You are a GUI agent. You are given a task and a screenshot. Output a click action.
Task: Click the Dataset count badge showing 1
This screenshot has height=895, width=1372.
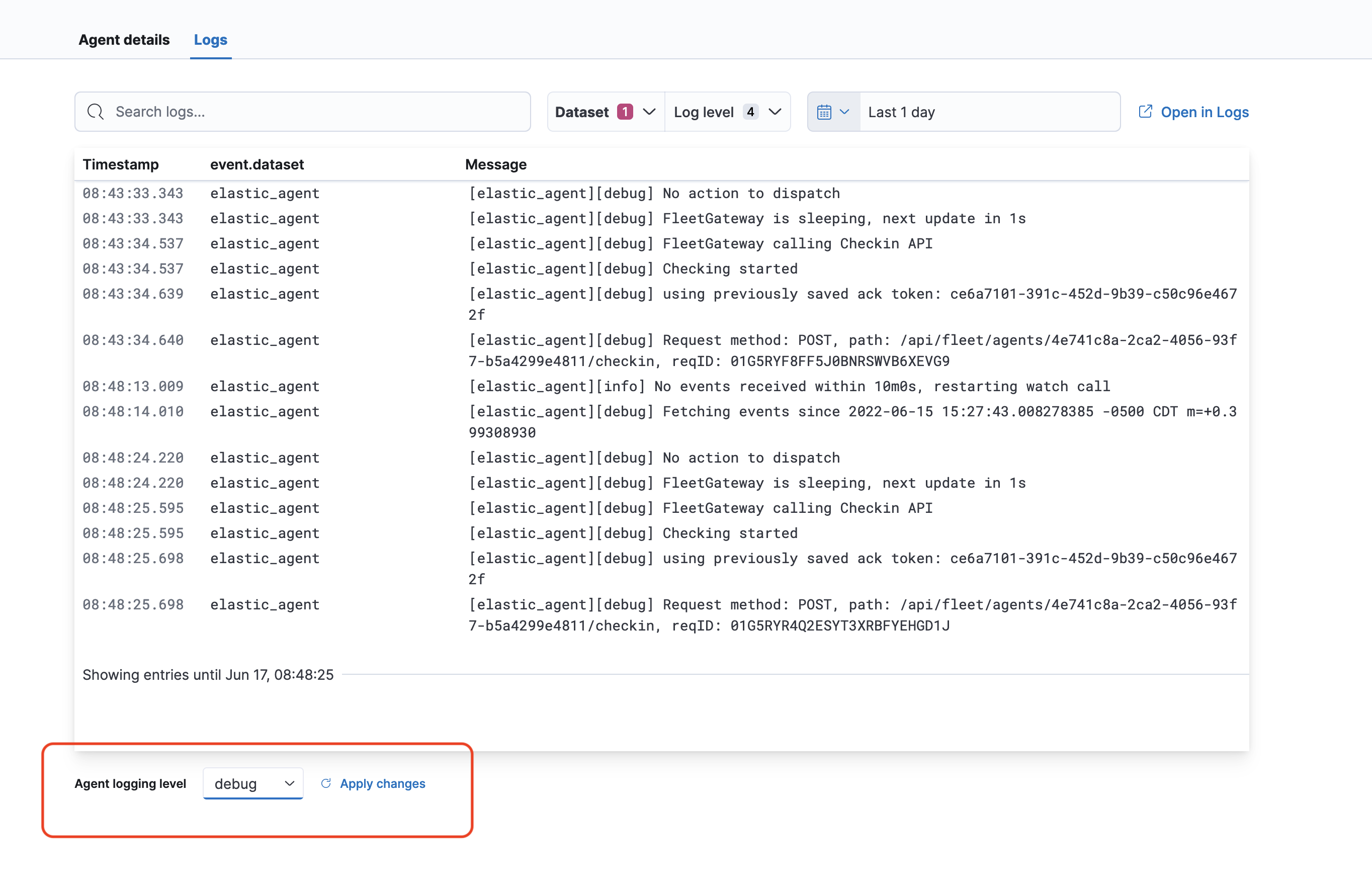point(625,112)
